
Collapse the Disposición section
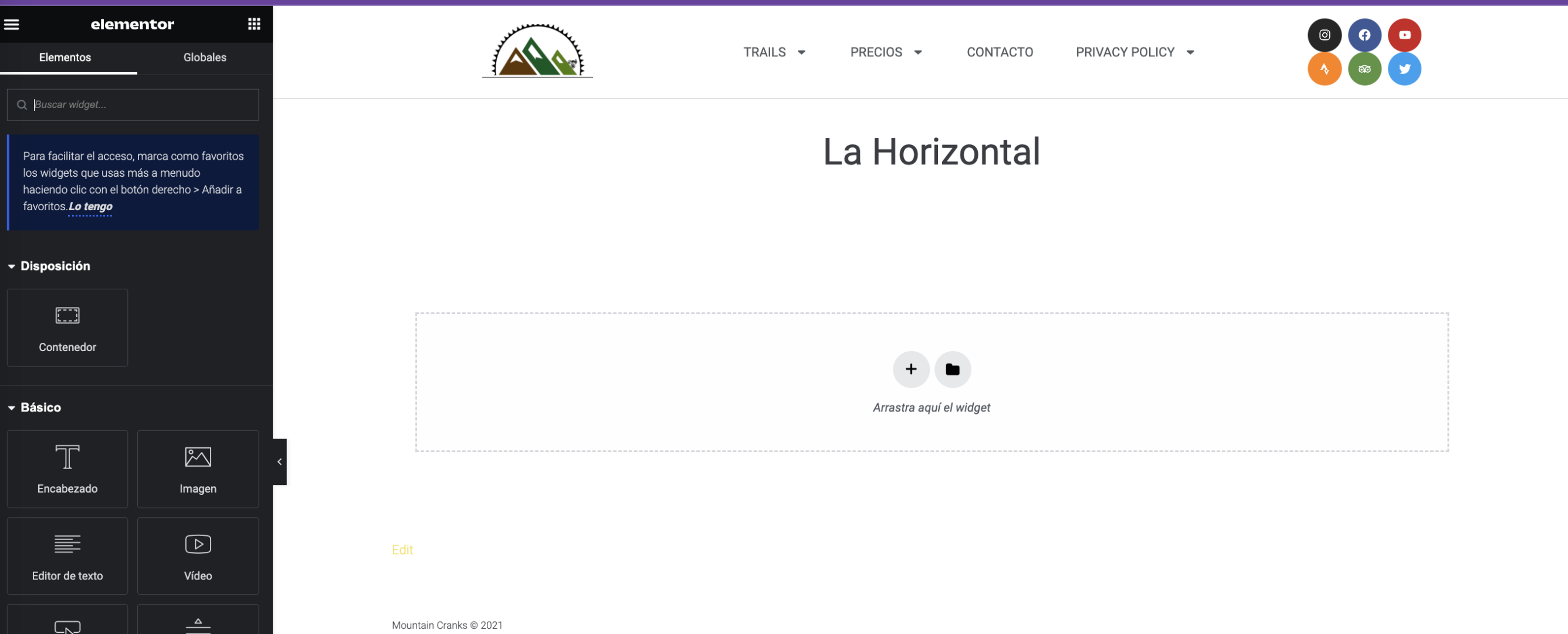click(x=49, y=266)
